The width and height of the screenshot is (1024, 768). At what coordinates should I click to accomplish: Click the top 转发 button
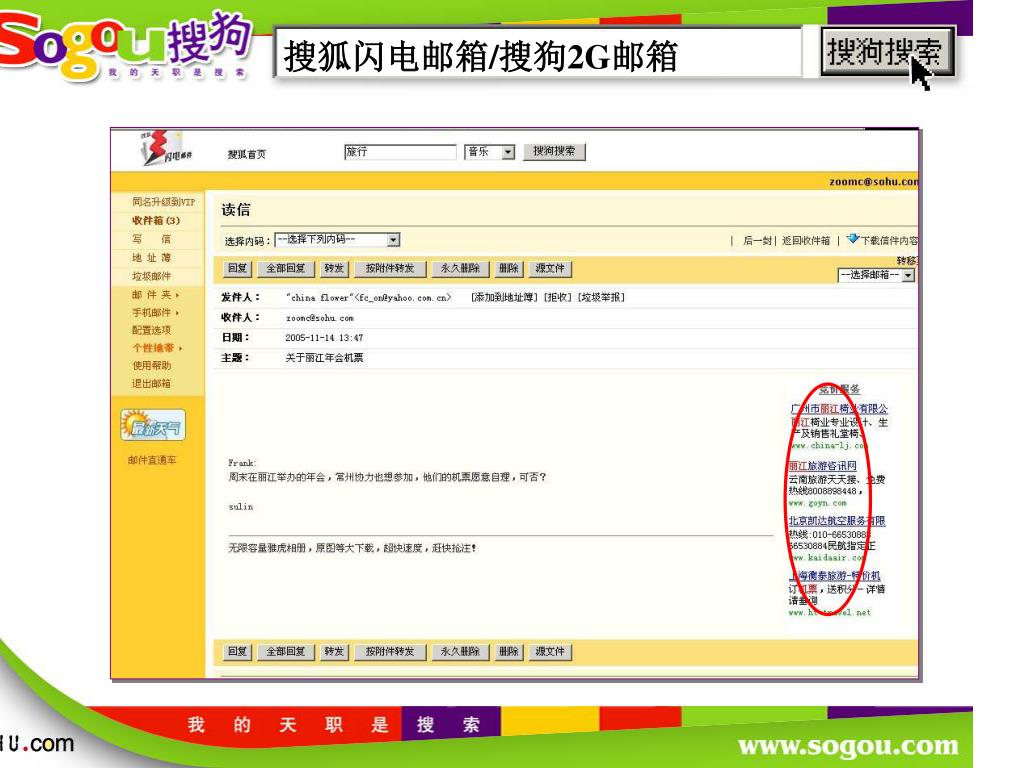click(x=334, y=268)
